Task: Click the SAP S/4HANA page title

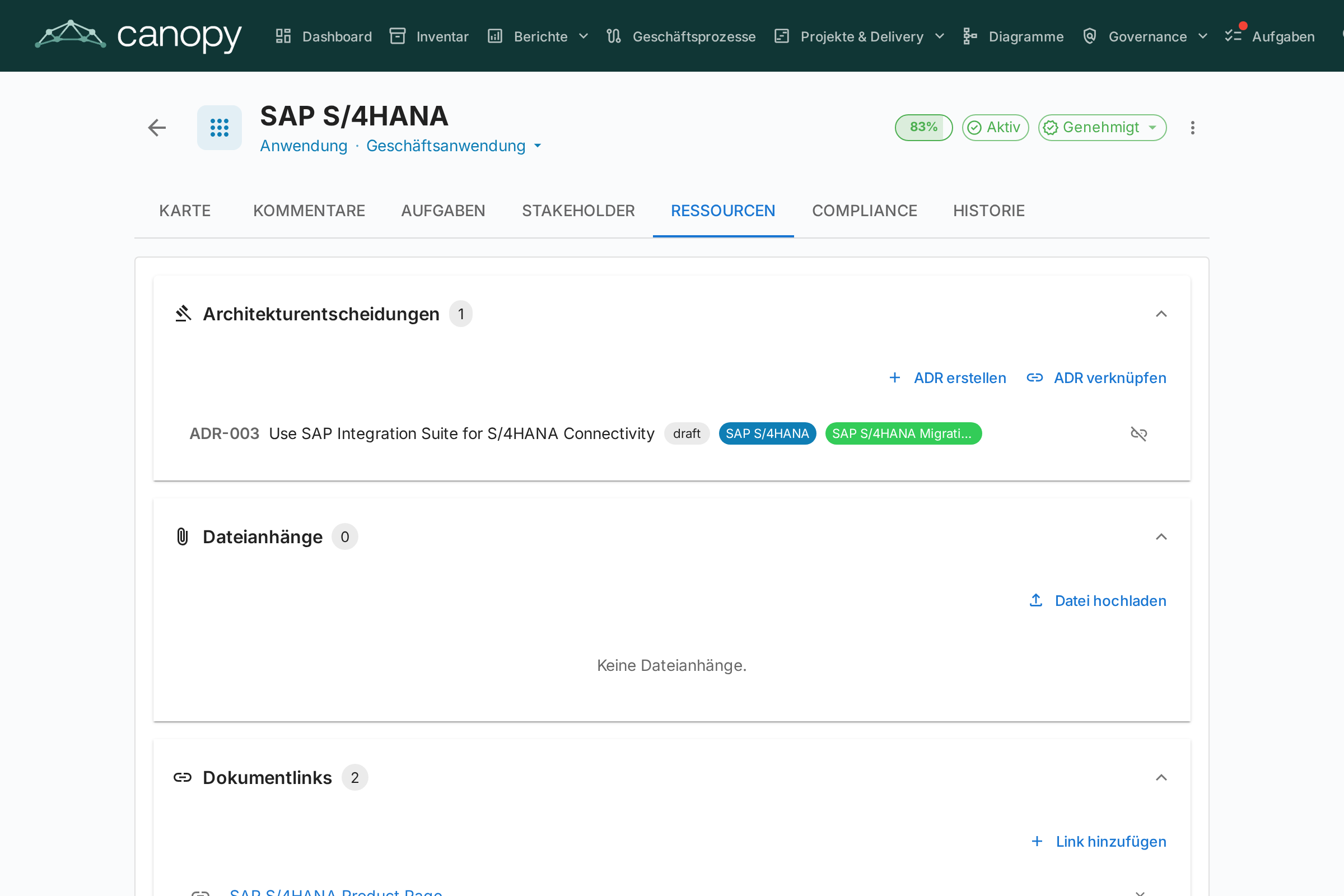Action: point(354,116)
